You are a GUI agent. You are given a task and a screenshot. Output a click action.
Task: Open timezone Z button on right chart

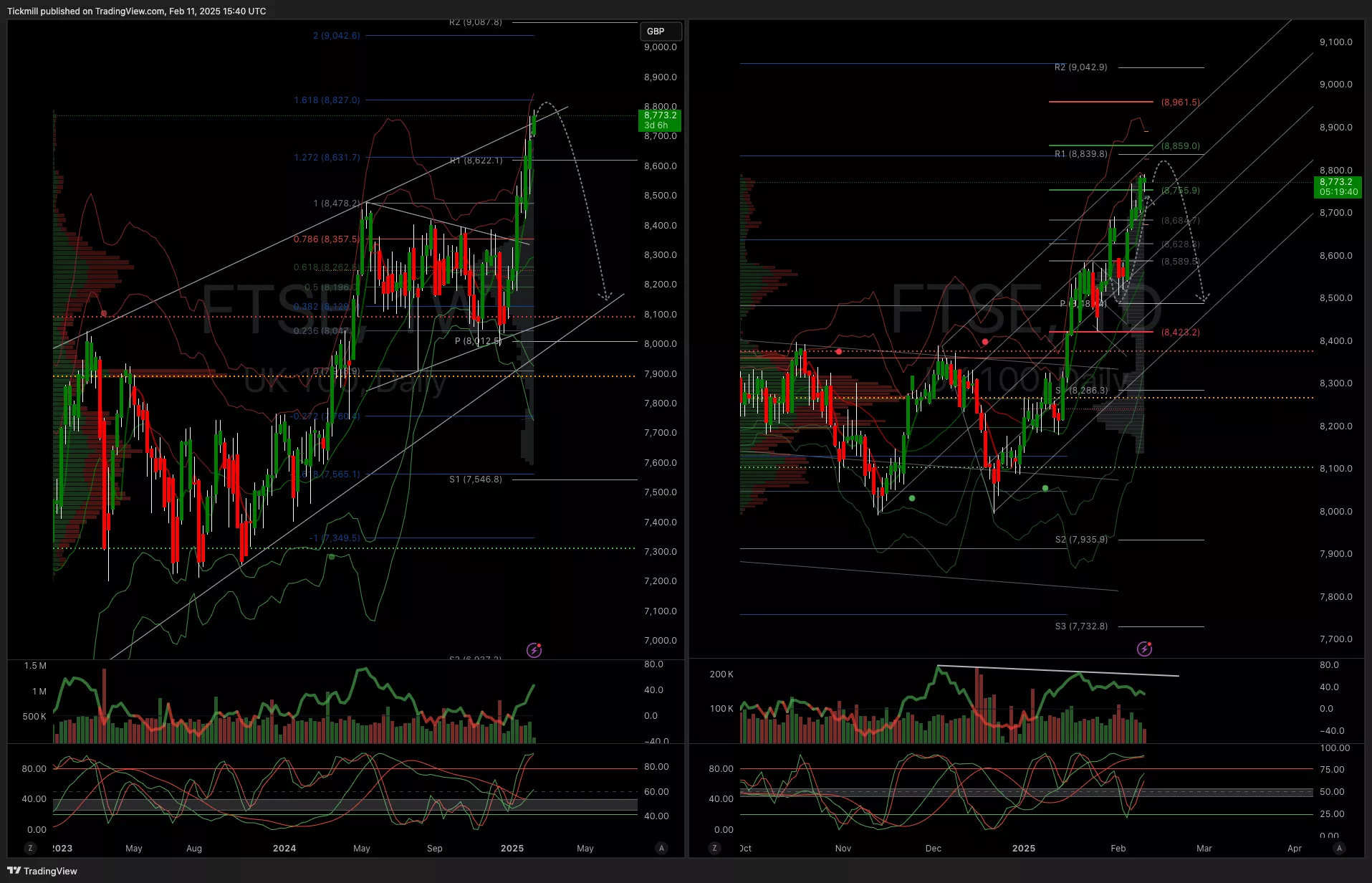[714, 848]
